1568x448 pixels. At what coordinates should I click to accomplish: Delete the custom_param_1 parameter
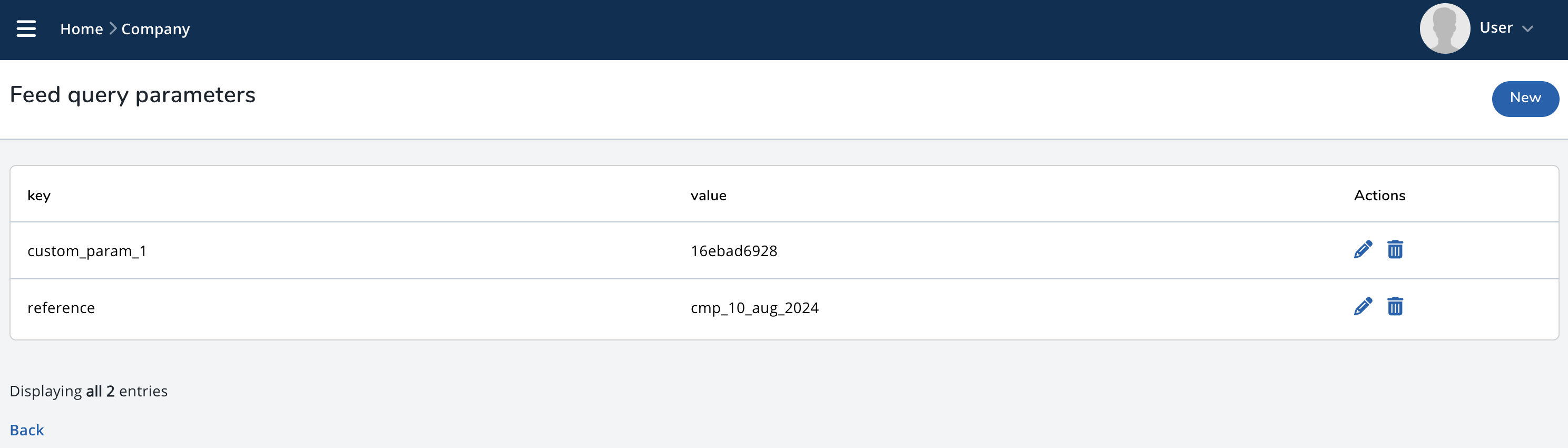point(1395,250)
